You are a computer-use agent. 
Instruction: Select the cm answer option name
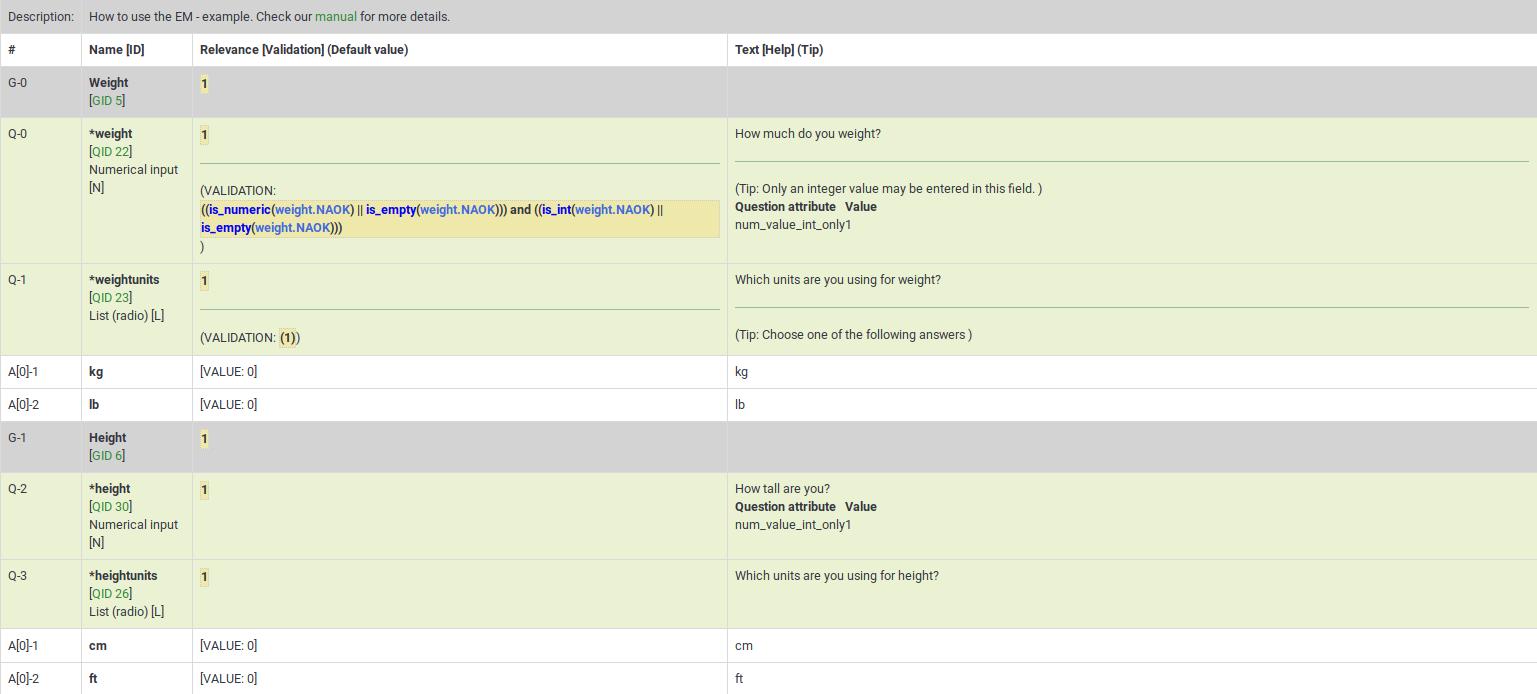tap(98, 646)
